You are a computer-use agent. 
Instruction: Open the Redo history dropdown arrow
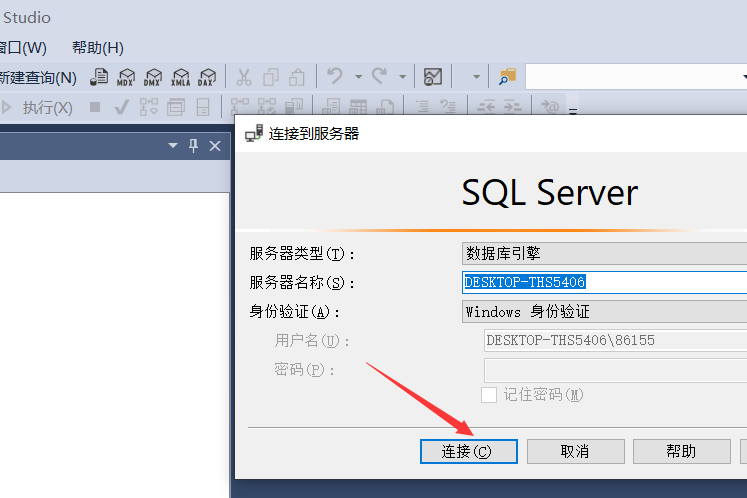click(403, 77)
